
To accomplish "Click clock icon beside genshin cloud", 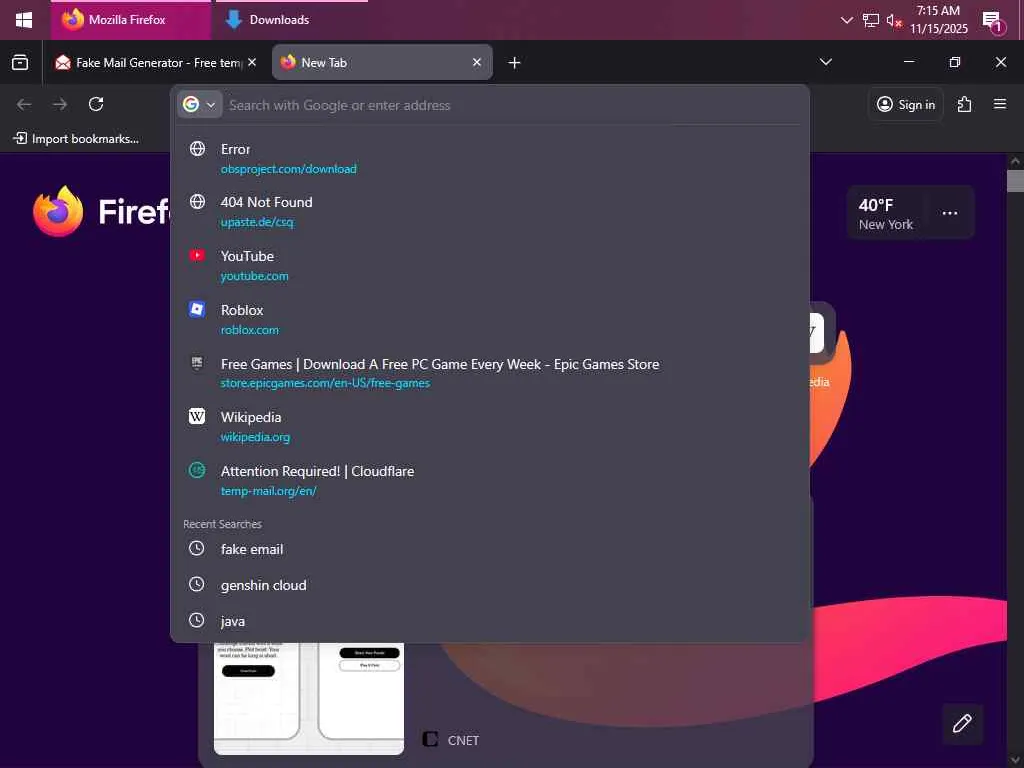I will tap(197, 584).
